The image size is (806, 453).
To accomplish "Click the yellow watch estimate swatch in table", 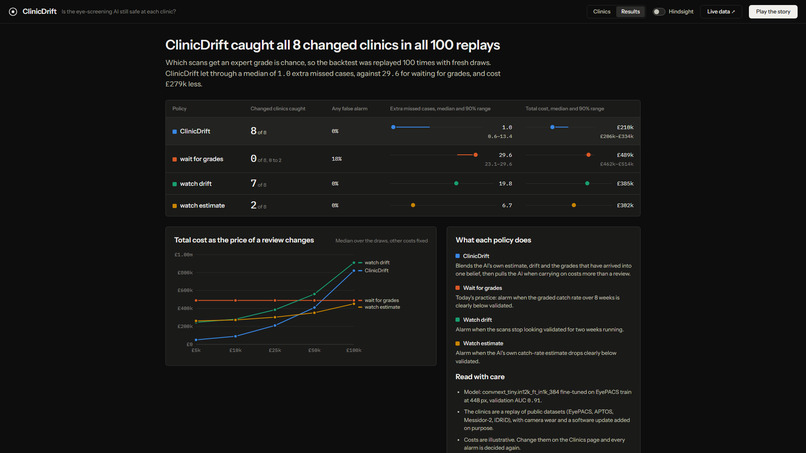I will point(175,206).
